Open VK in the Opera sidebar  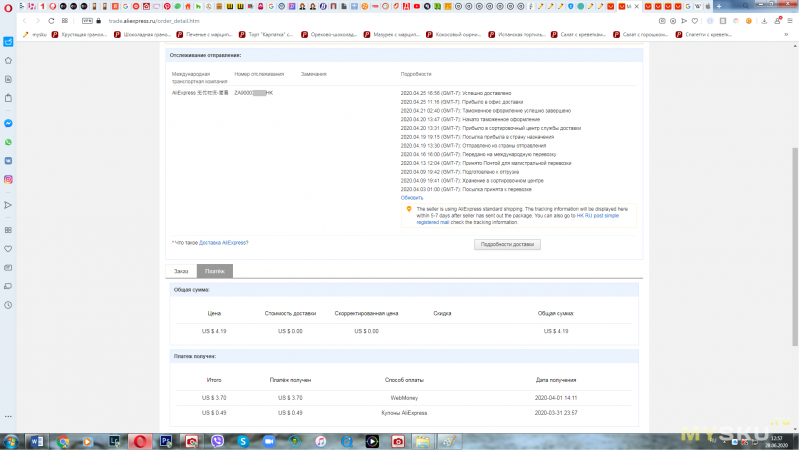pyautogui.click(x=8, y=160)
